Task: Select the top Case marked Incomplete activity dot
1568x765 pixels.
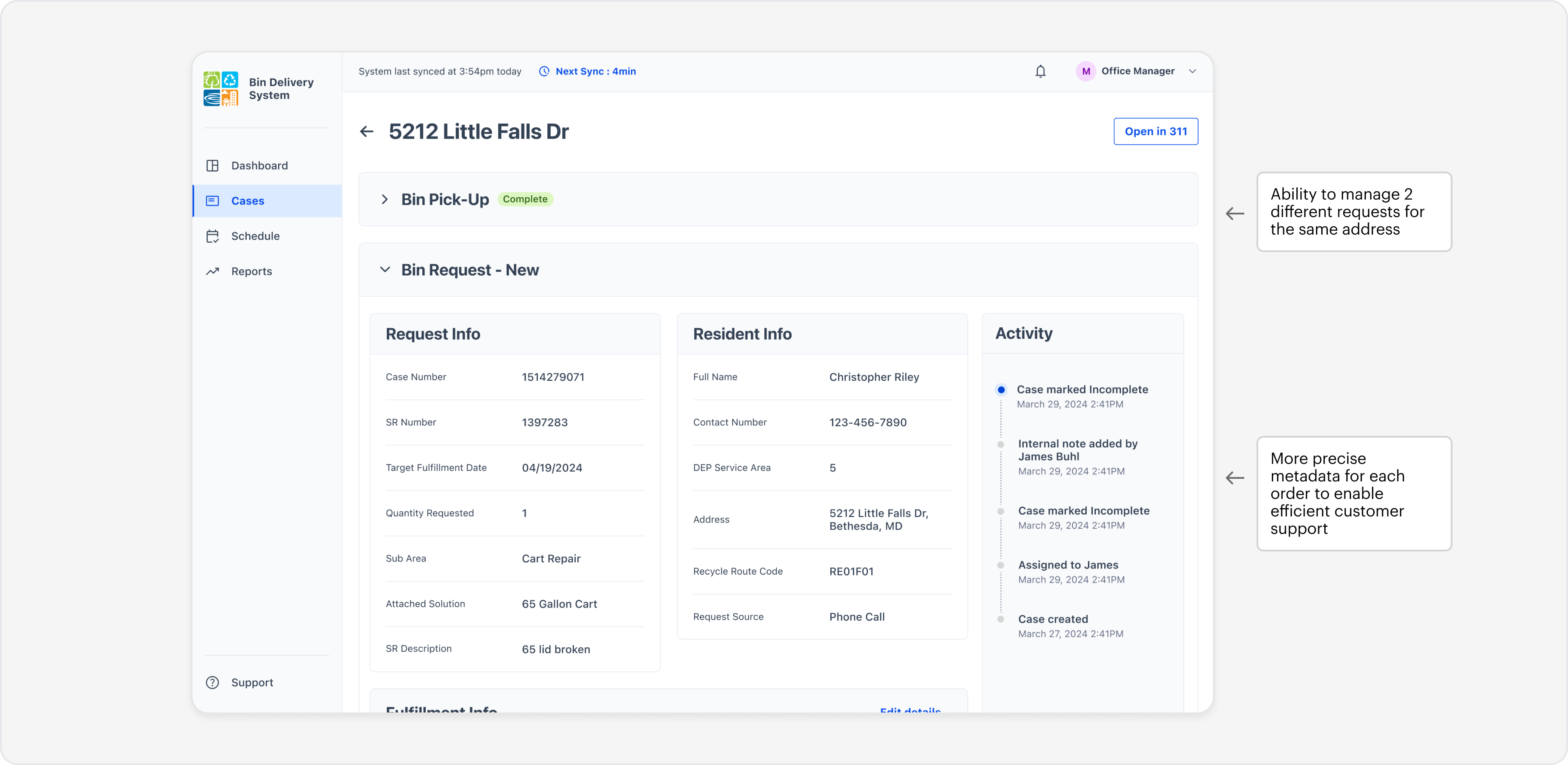Action: (x=1001, y=390)
